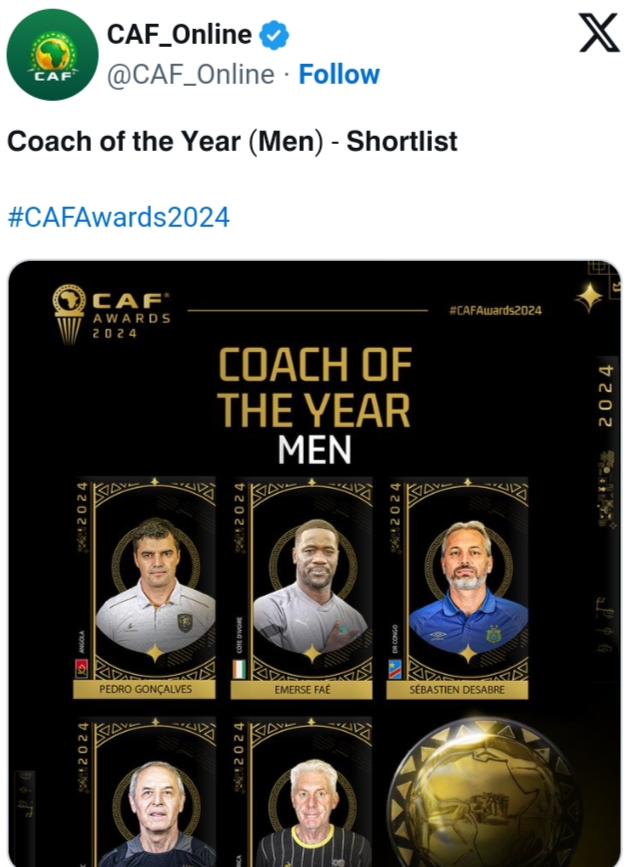This screenshot has width=641, height=867.
Task: Click the bottom-middle coach in striped shirt
Action: pyautogui.click(x=311, y=812)
